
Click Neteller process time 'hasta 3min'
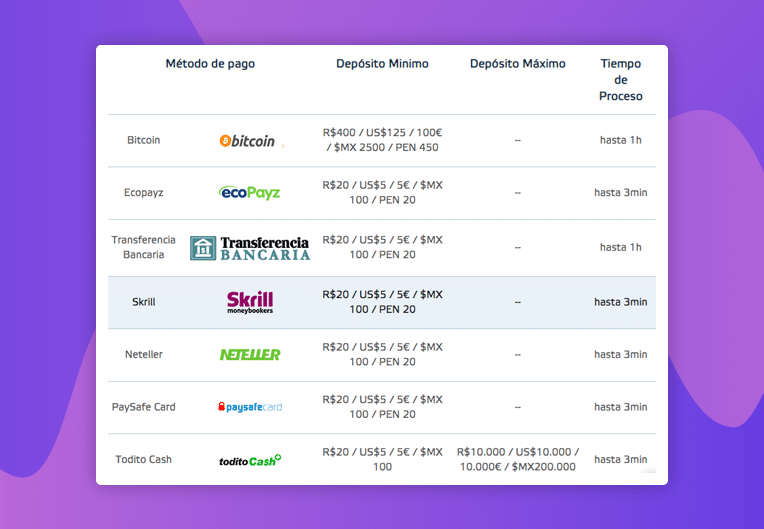coord(621,355)
